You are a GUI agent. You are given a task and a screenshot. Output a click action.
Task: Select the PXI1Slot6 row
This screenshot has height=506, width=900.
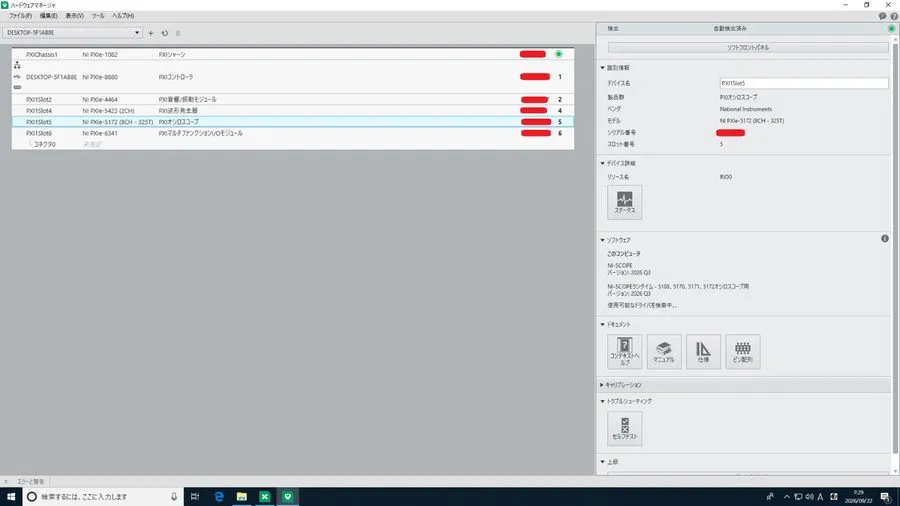[293, 133]
